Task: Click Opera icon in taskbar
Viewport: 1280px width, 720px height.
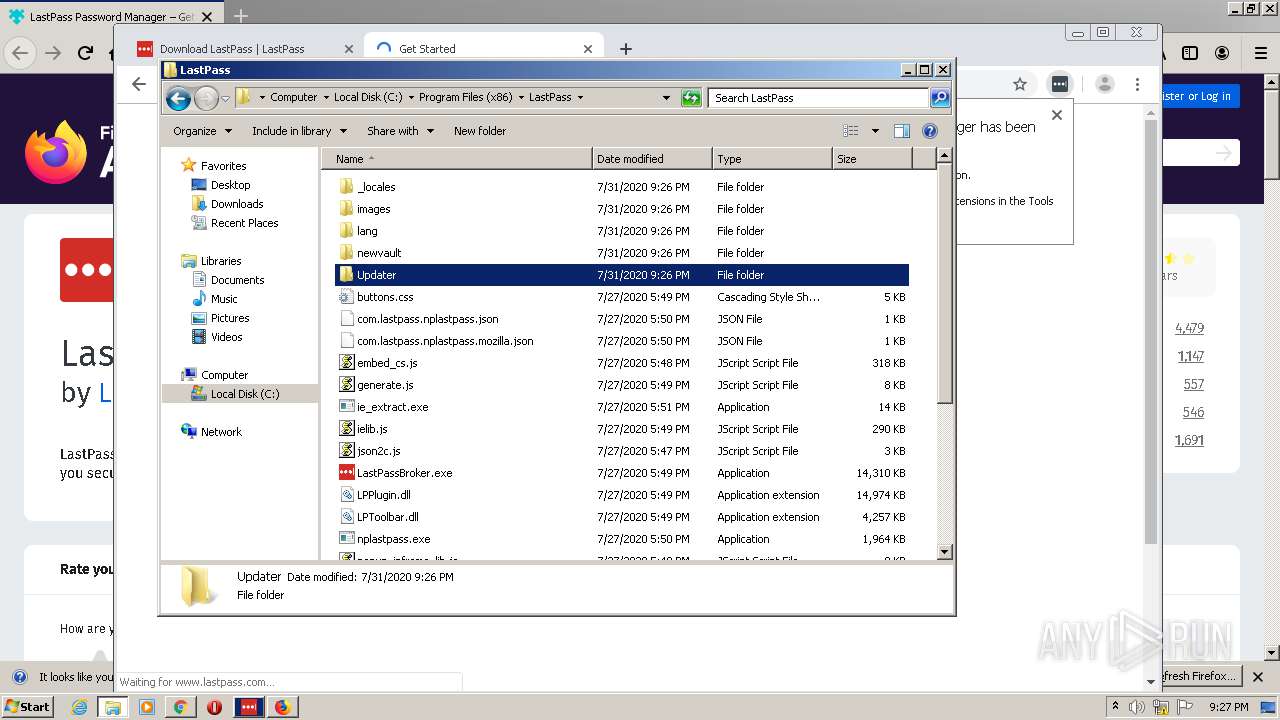Action: coord(214,707)
